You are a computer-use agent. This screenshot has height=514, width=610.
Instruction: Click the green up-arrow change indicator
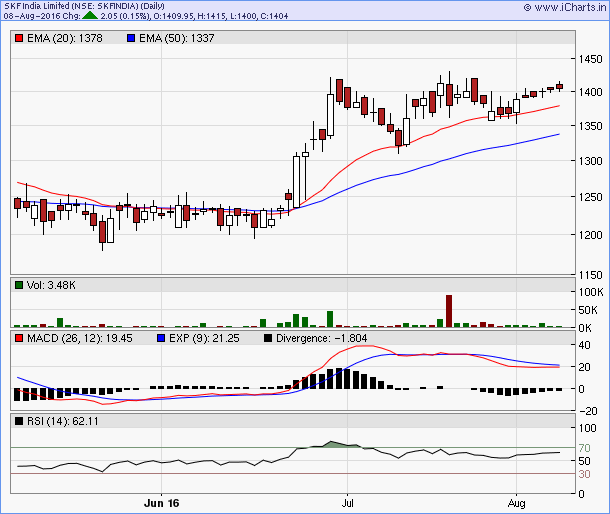(x=90, y=16)
